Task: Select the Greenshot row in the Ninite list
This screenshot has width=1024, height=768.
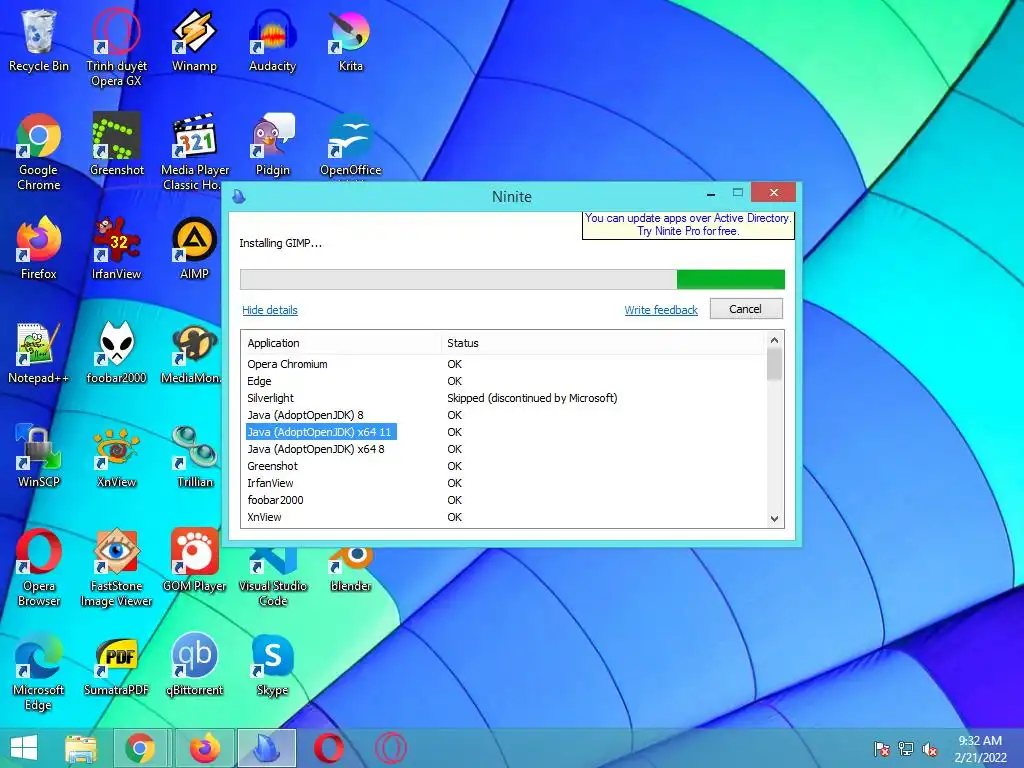Action: coord(503,466)
